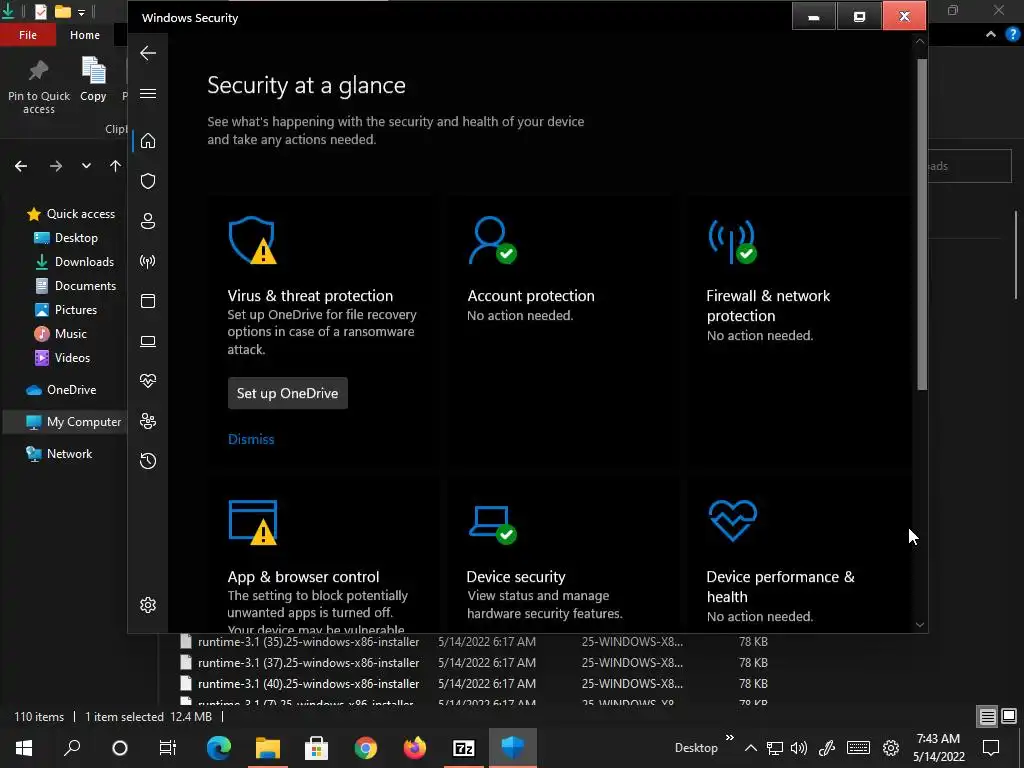Open Device security heading
Screen dimensions: 1024x768
point(516,577)
